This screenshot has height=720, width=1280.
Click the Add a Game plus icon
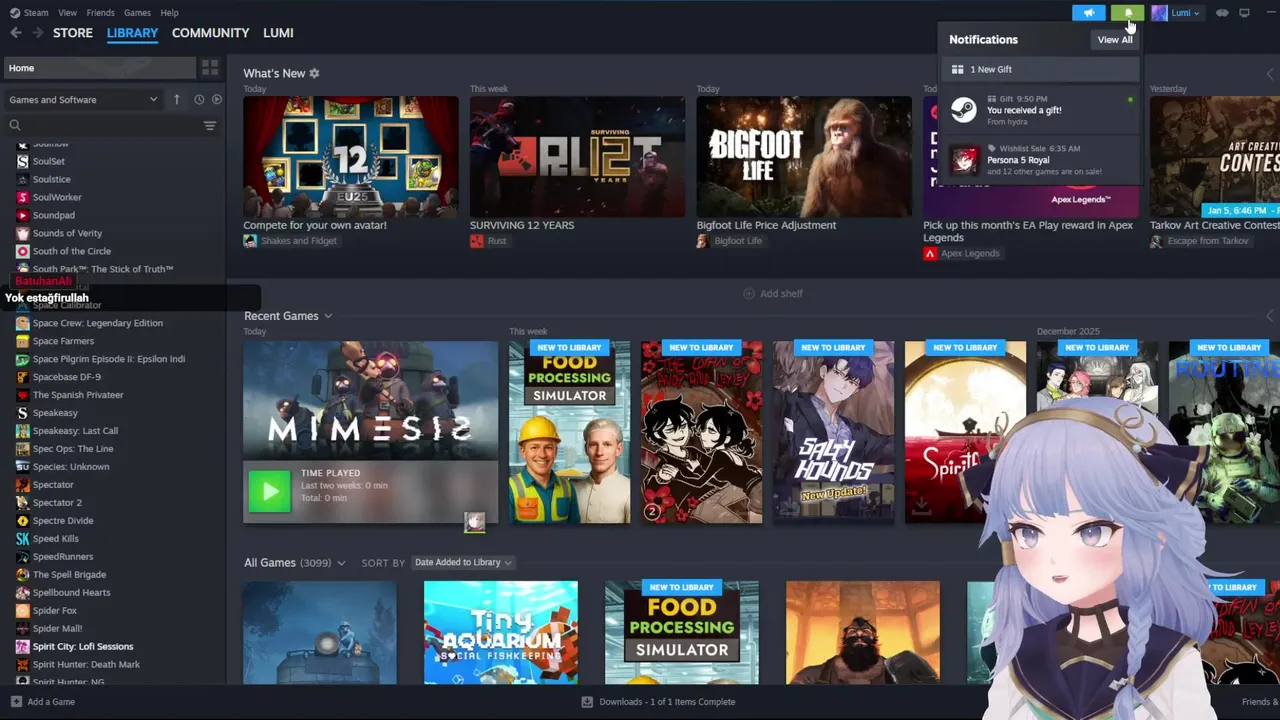16,702
